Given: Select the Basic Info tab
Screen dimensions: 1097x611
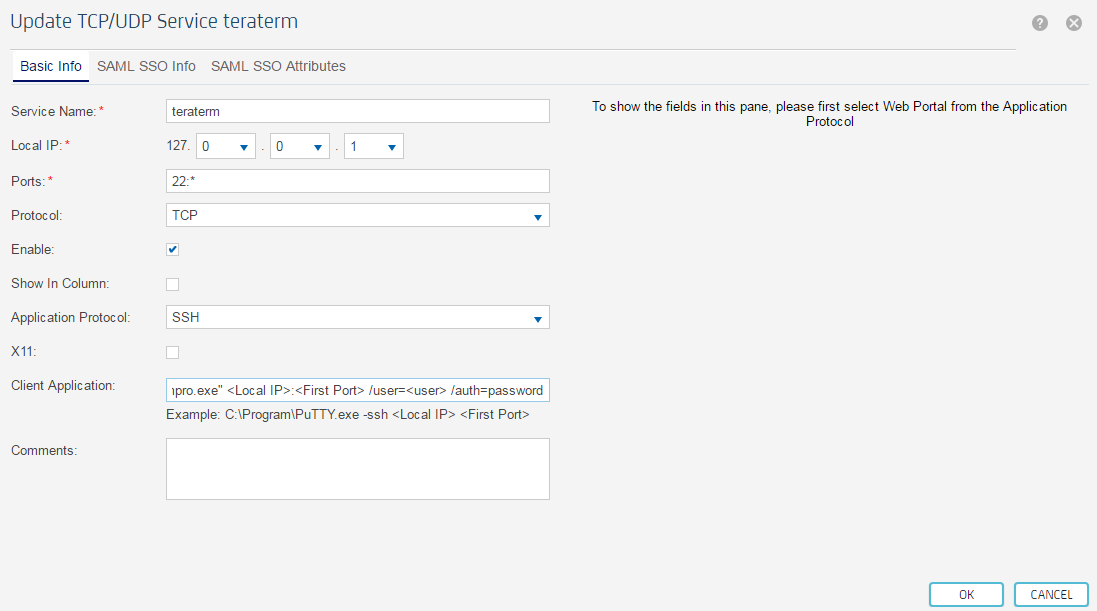Looking at the screenshot, I should 51,67.
